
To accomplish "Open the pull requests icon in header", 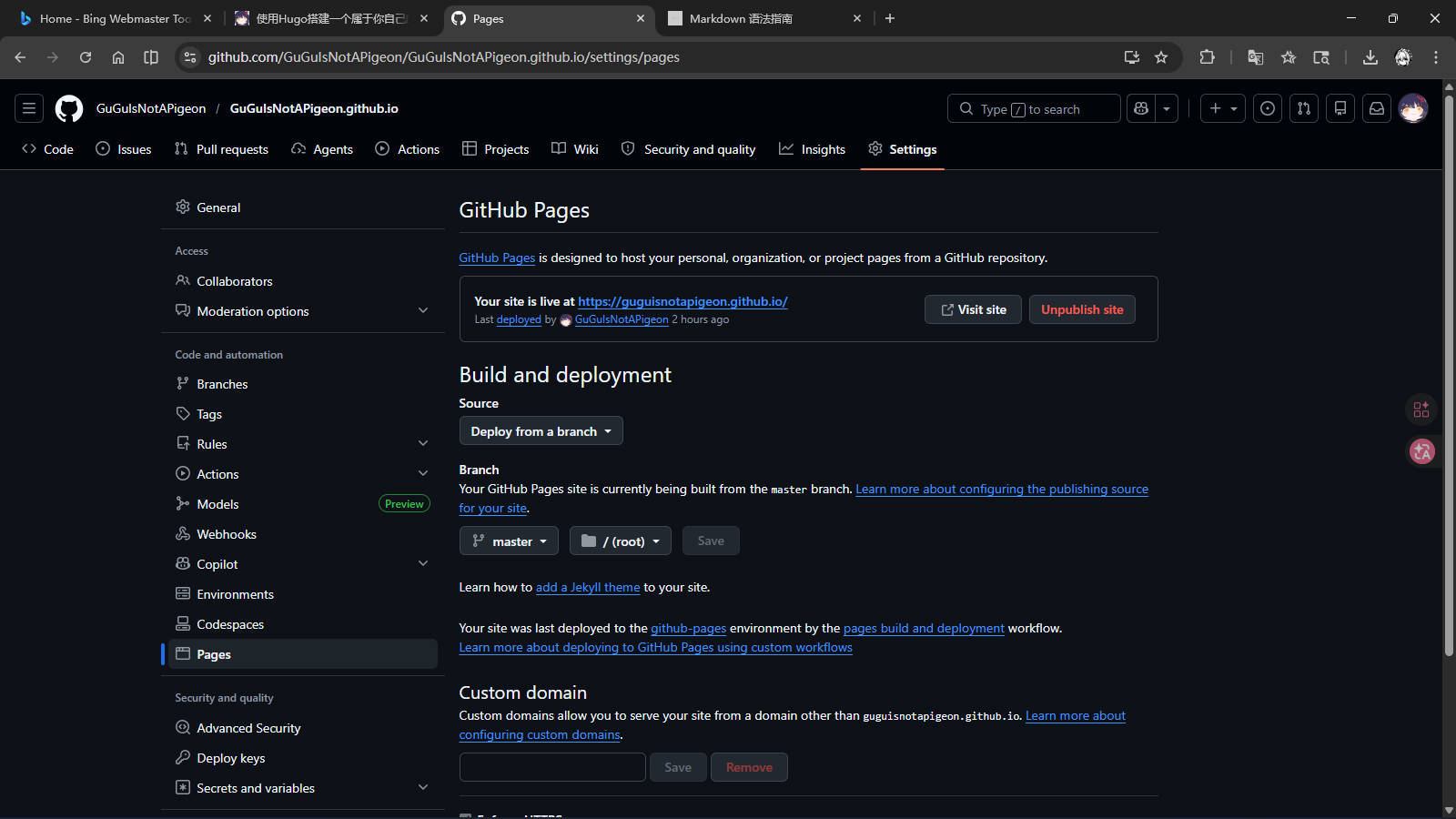I will pos(1304,108).
